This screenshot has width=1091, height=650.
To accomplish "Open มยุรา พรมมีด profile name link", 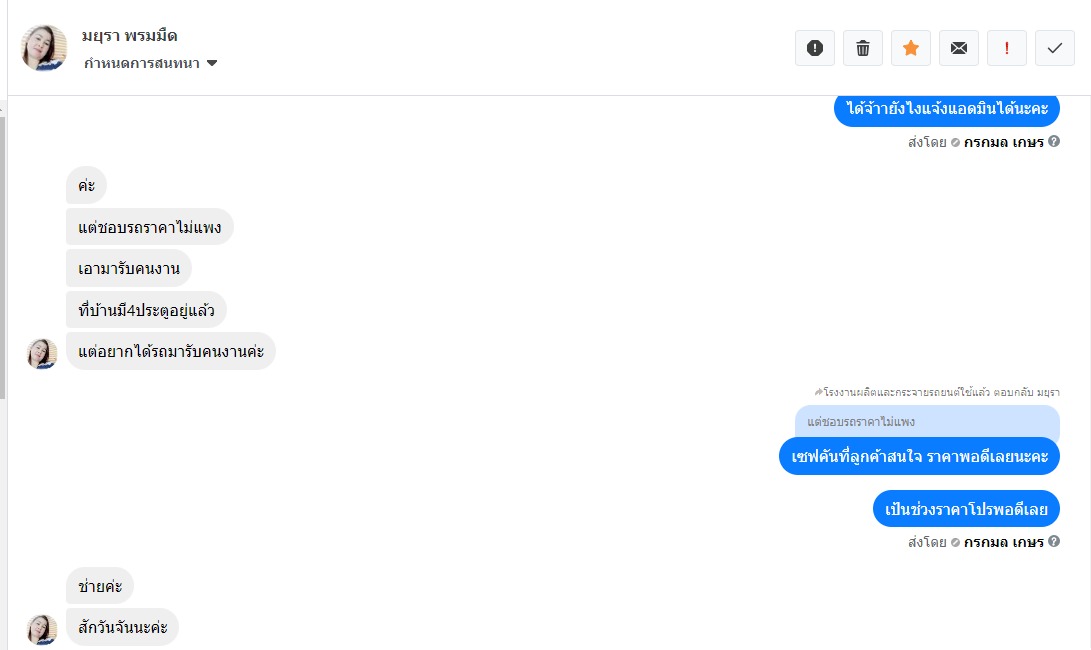I will tap(129, 35).
